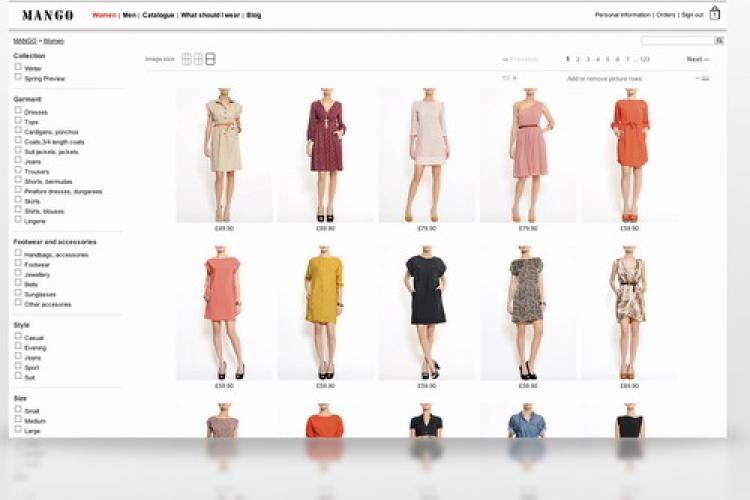Tick the Sport style checkbox
This screenshot has width=750, height=500.
[x=18, y=366]
